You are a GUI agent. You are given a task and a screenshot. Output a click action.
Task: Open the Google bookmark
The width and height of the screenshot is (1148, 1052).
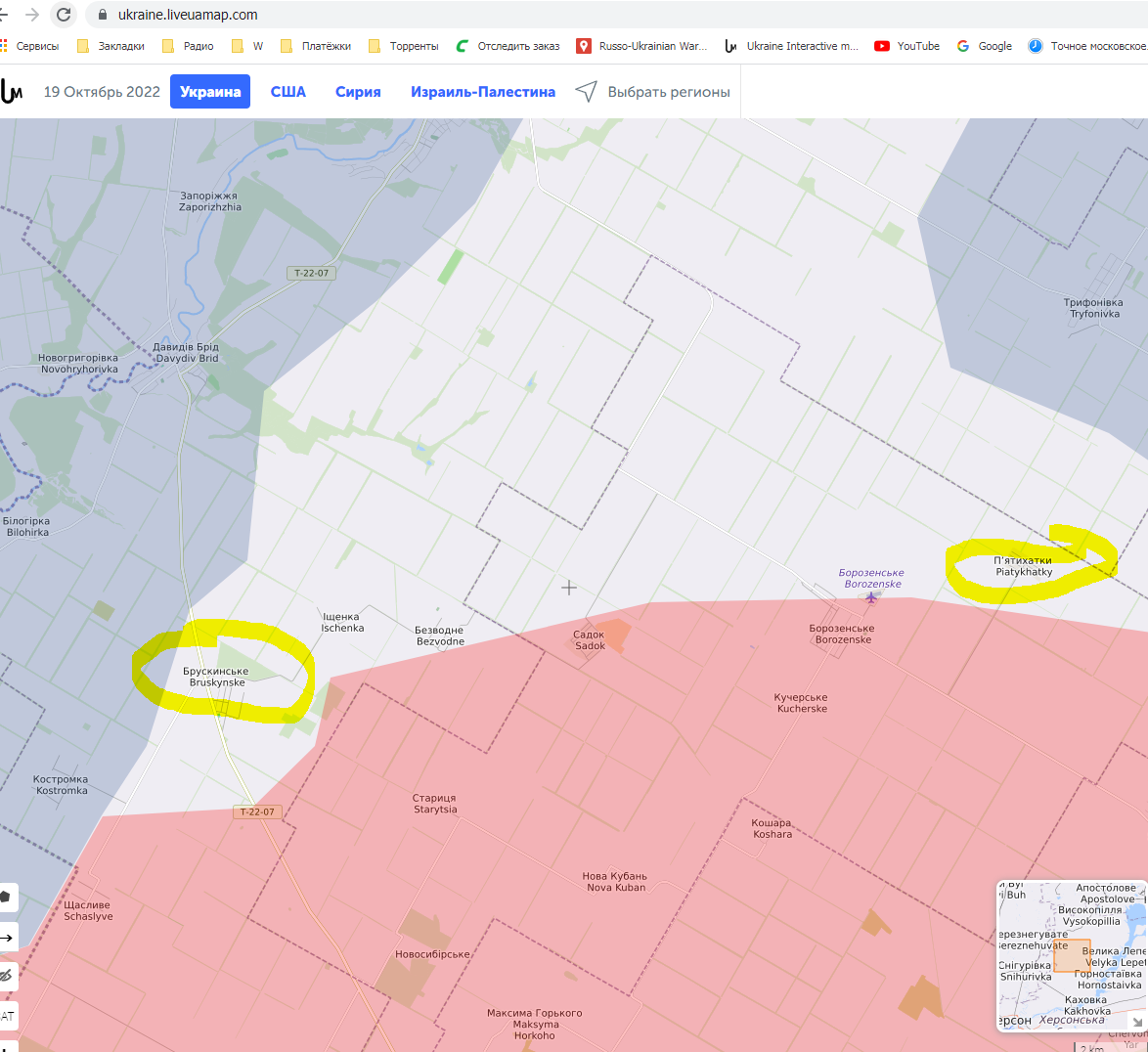tap(985, 45)
